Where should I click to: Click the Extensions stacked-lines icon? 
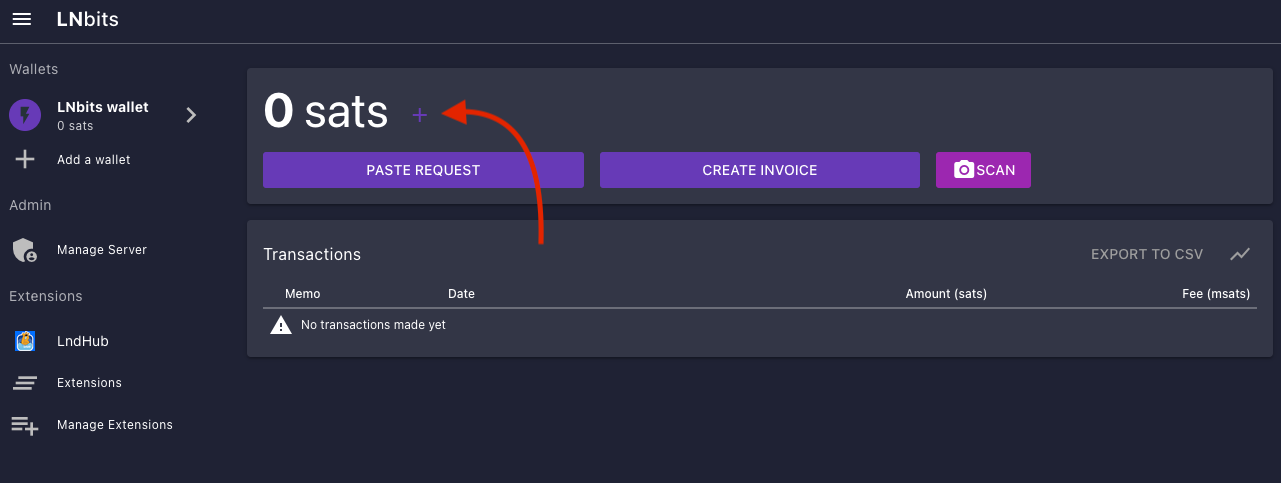click(25, 383)
